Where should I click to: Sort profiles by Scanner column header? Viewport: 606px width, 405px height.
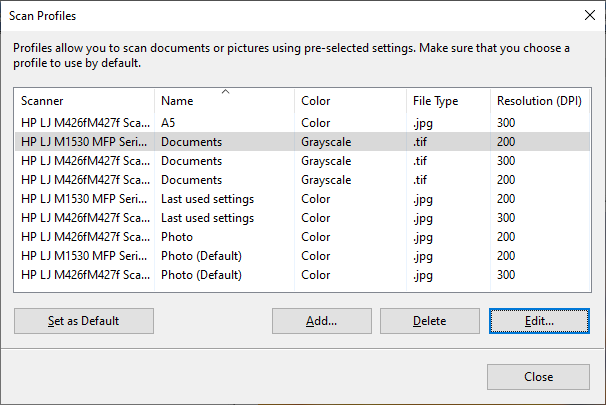84,101
